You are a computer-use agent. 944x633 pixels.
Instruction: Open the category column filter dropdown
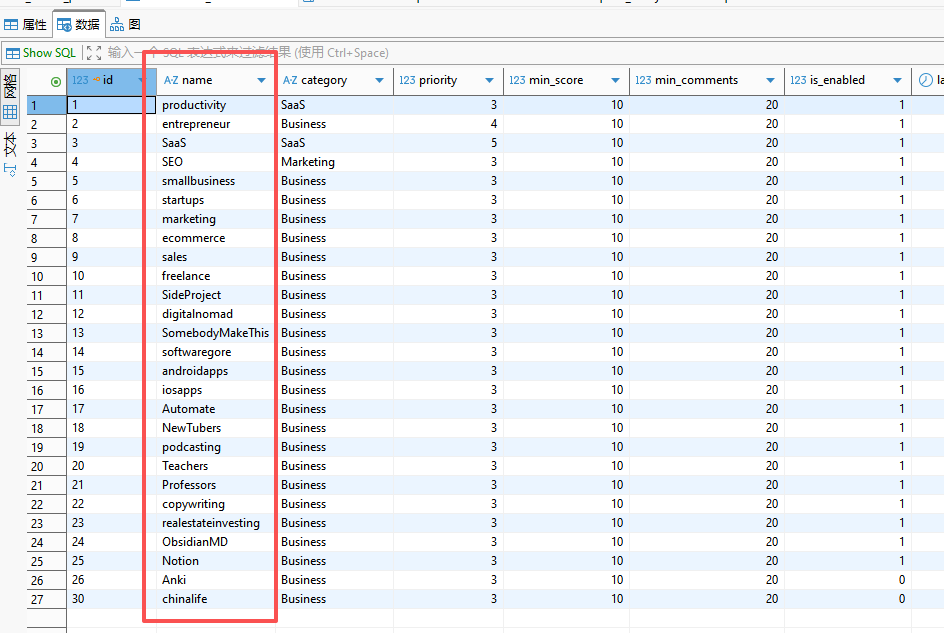pyautogui.click(x=380, y=81)
